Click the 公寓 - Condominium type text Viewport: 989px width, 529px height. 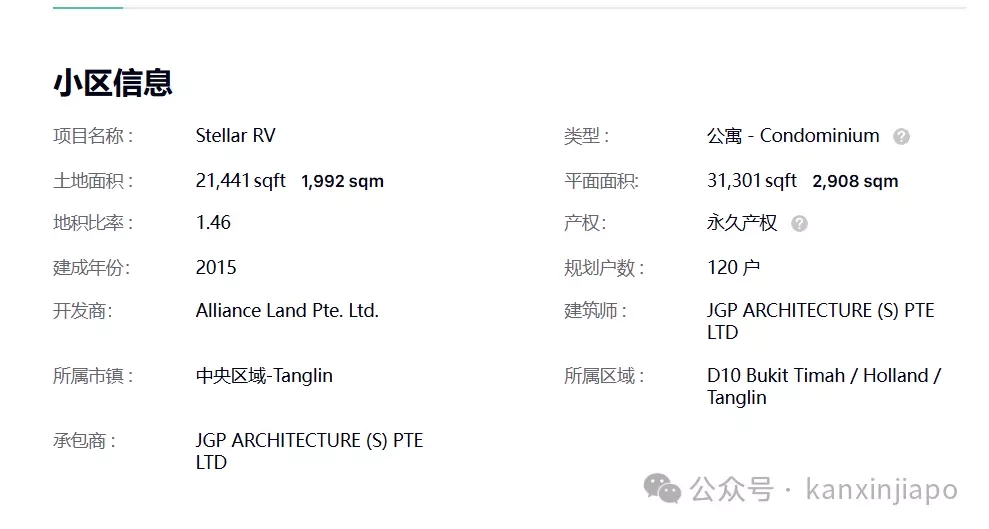click(x=793, y=136)
